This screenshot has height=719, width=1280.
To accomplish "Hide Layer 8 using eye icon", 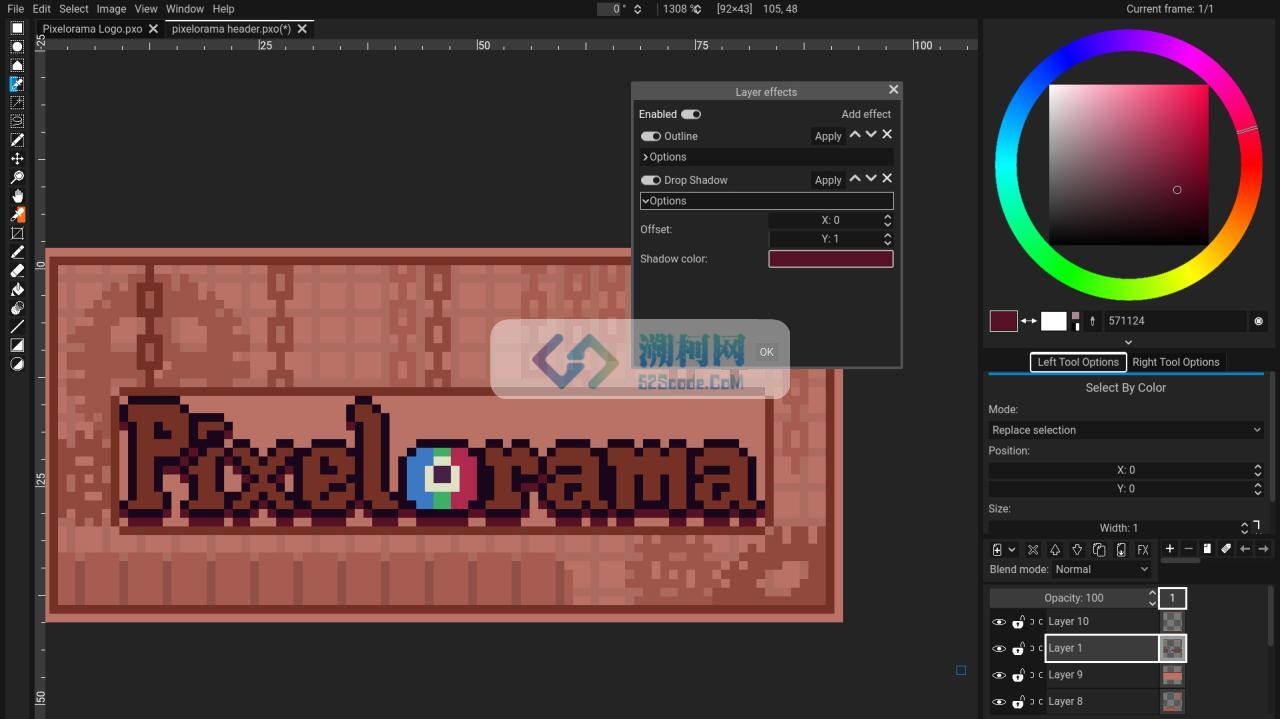I will (x=998, y=702).
